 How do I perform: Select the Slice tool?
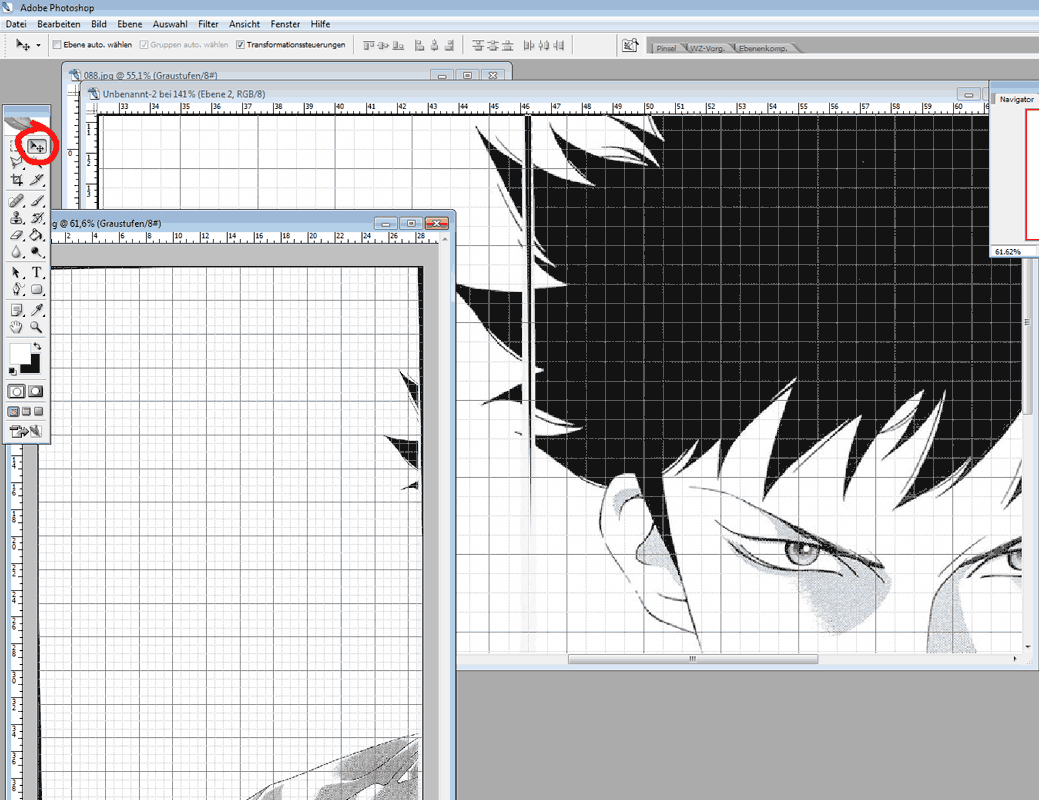[37, 180]
